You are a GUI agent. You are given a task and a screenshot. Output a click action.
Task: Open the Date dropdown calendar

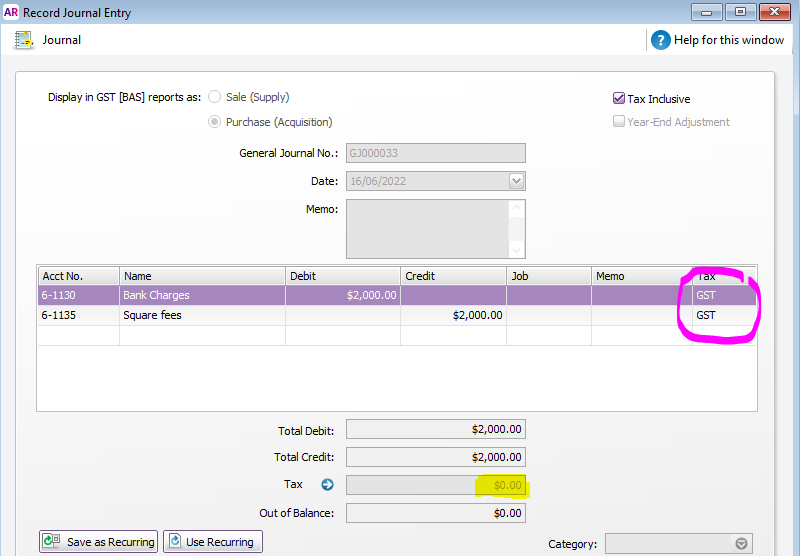pyautogui.click(x=517, y=181)
